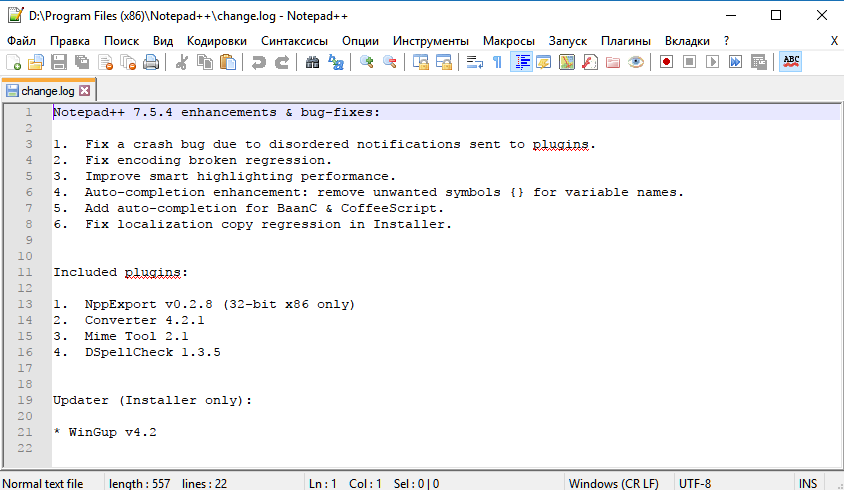This screenshot has width=844, height=490.
Task: Toggle the ABC spell check icon
Action: (791, 62)
